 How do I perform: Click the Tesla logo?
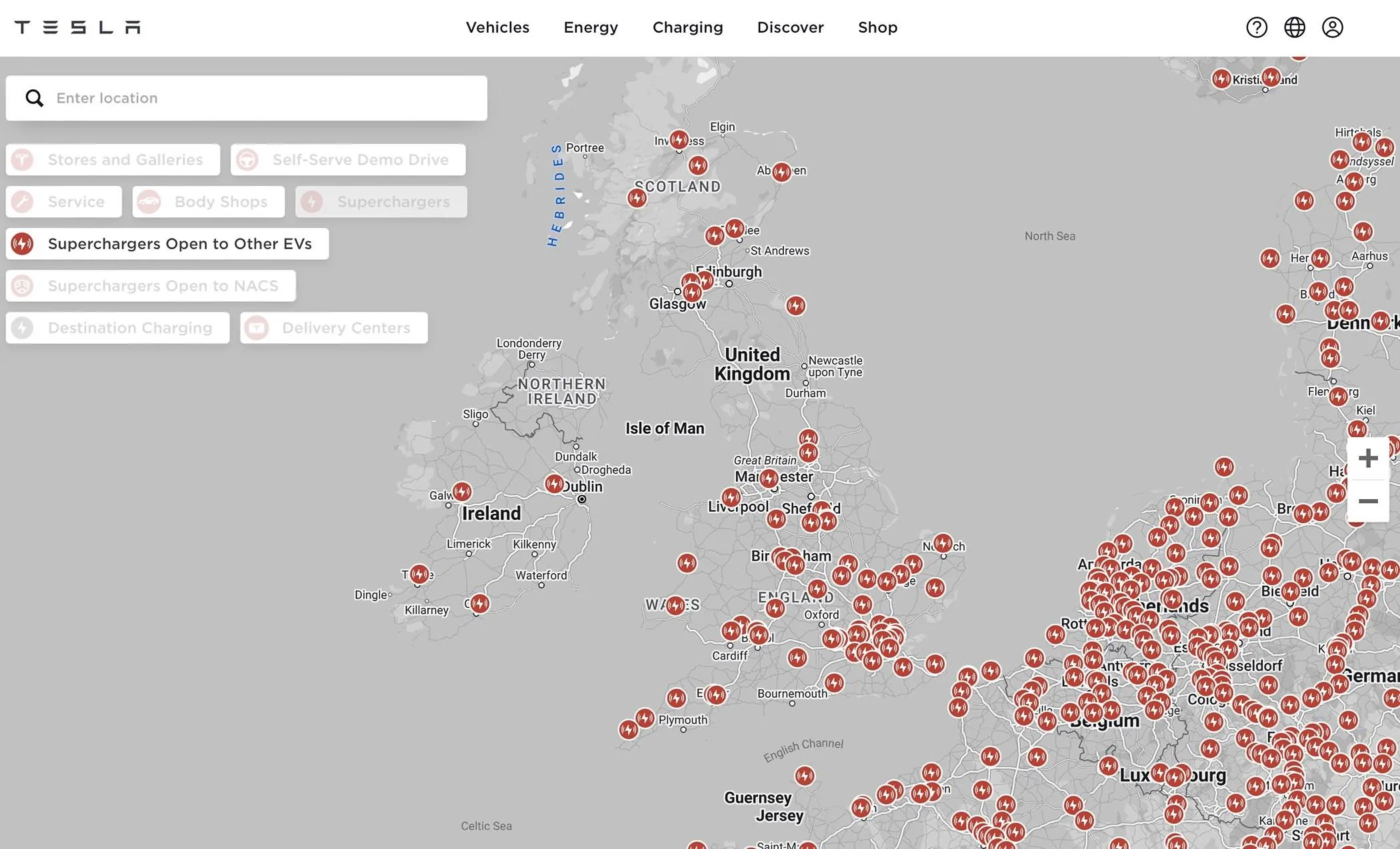click(77, 27)
